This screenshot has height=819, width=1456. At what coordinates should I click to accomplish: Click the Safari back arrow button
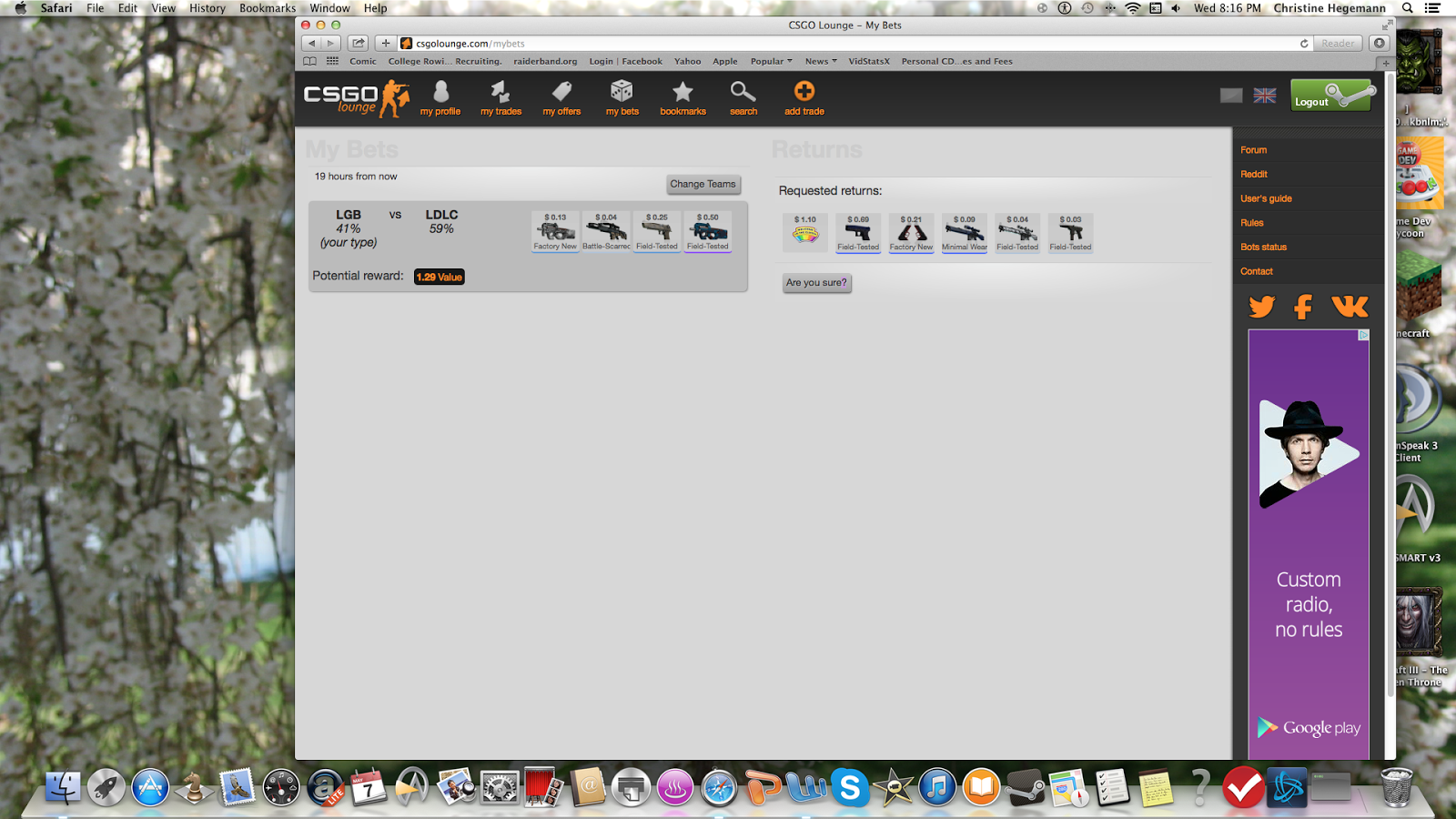point(312,43)
